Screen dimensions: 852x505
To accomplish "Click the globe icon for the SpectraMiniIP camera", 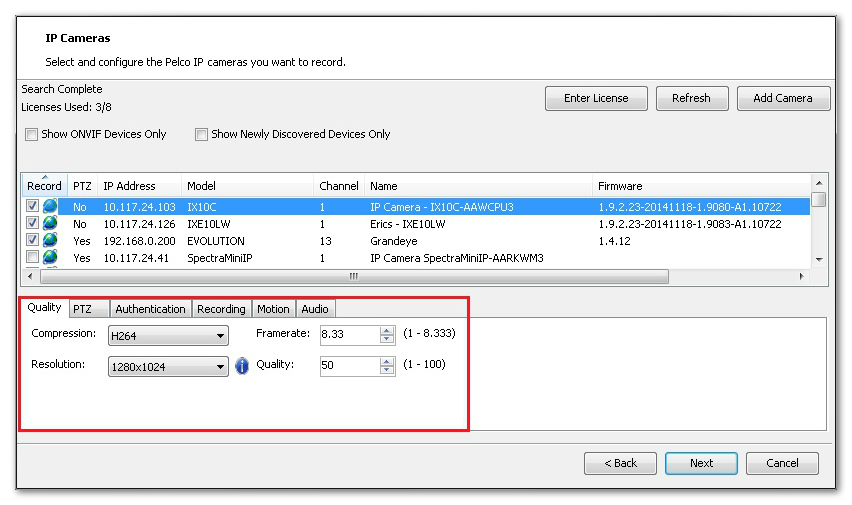I will [x=50, y=258].
